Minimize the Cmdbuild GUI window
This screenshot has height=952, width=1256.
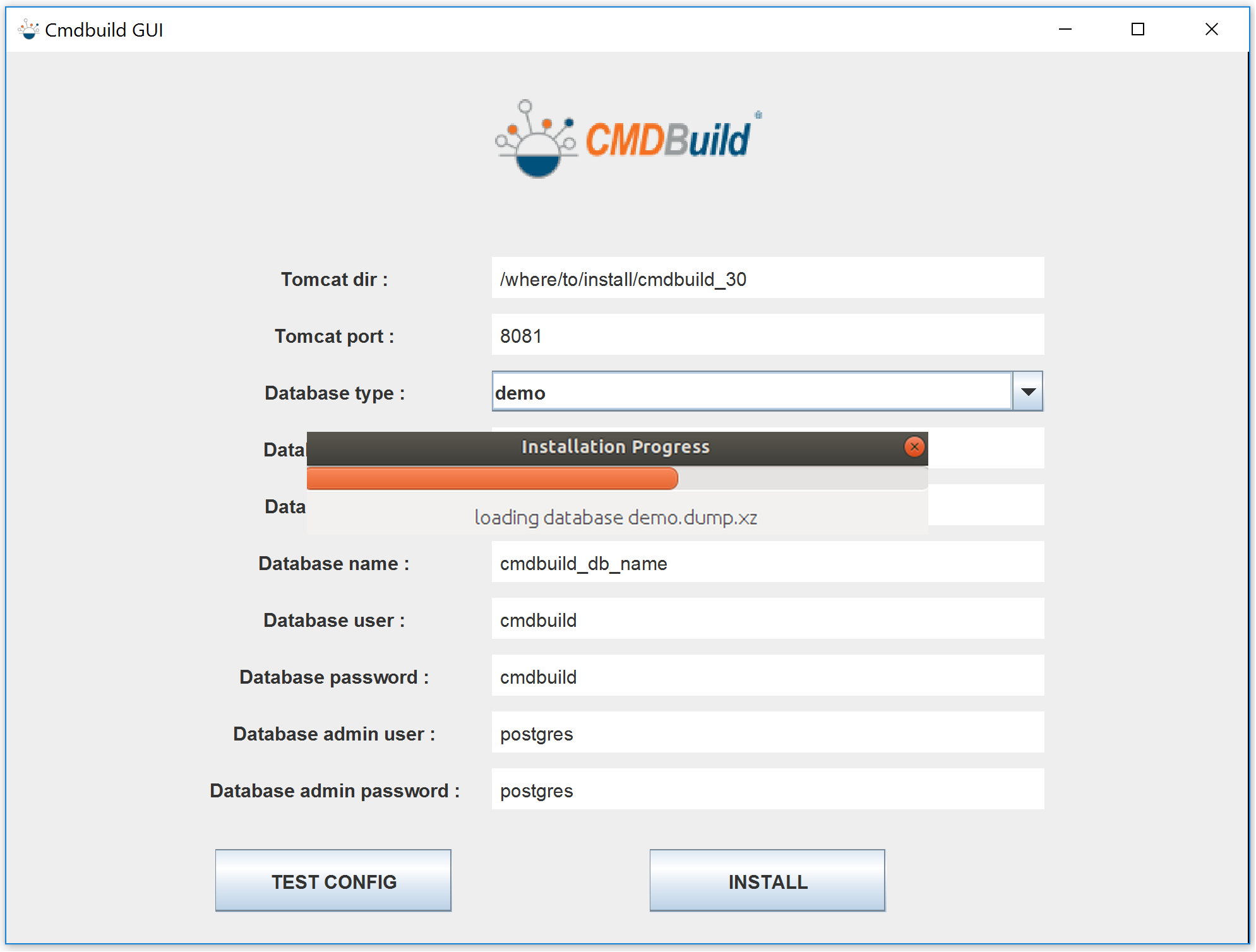pyautogui.click(x=1065, y=29)
